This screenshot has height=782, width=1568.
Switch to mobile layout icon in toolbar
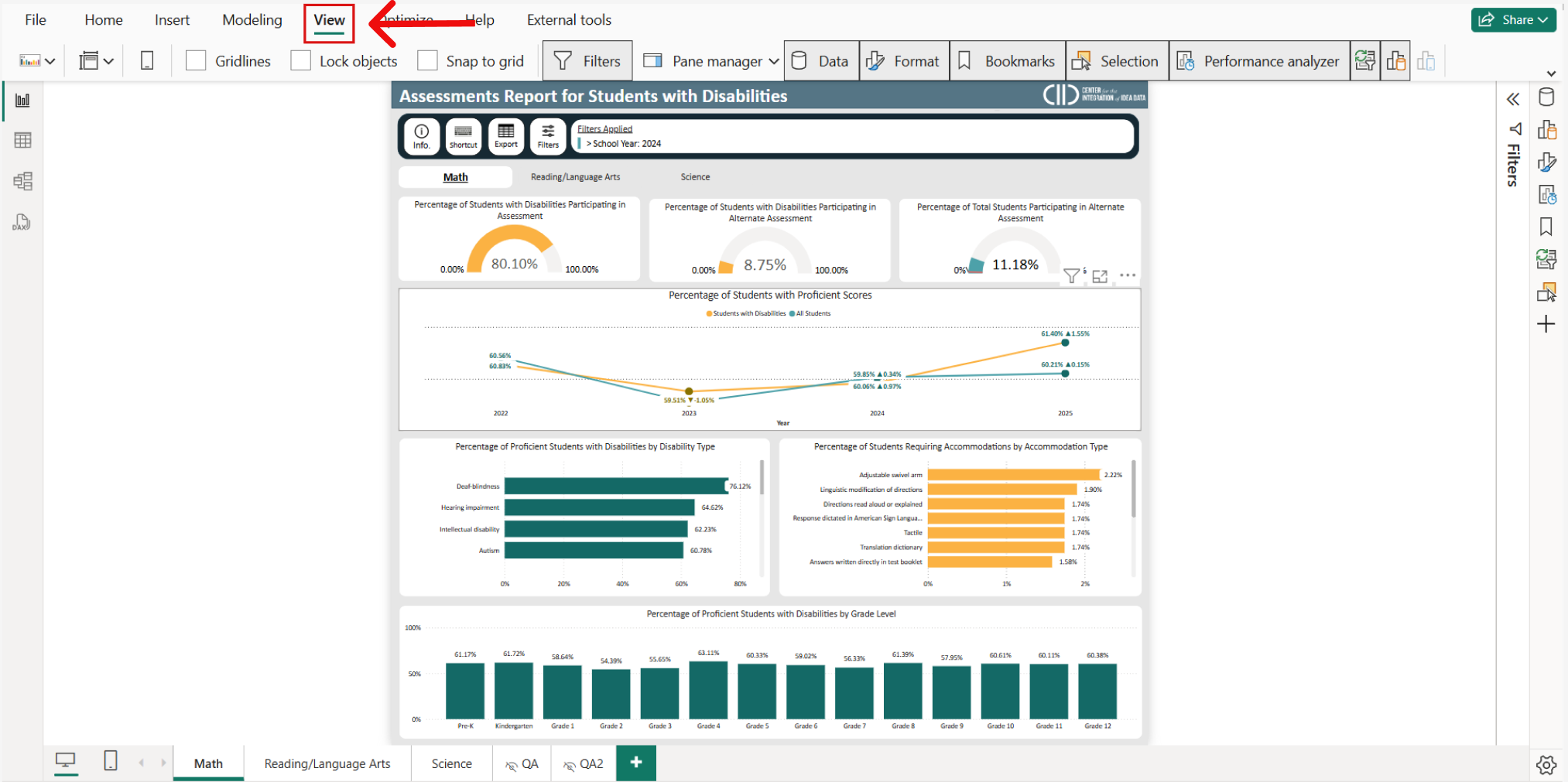(x=147, y=61)
